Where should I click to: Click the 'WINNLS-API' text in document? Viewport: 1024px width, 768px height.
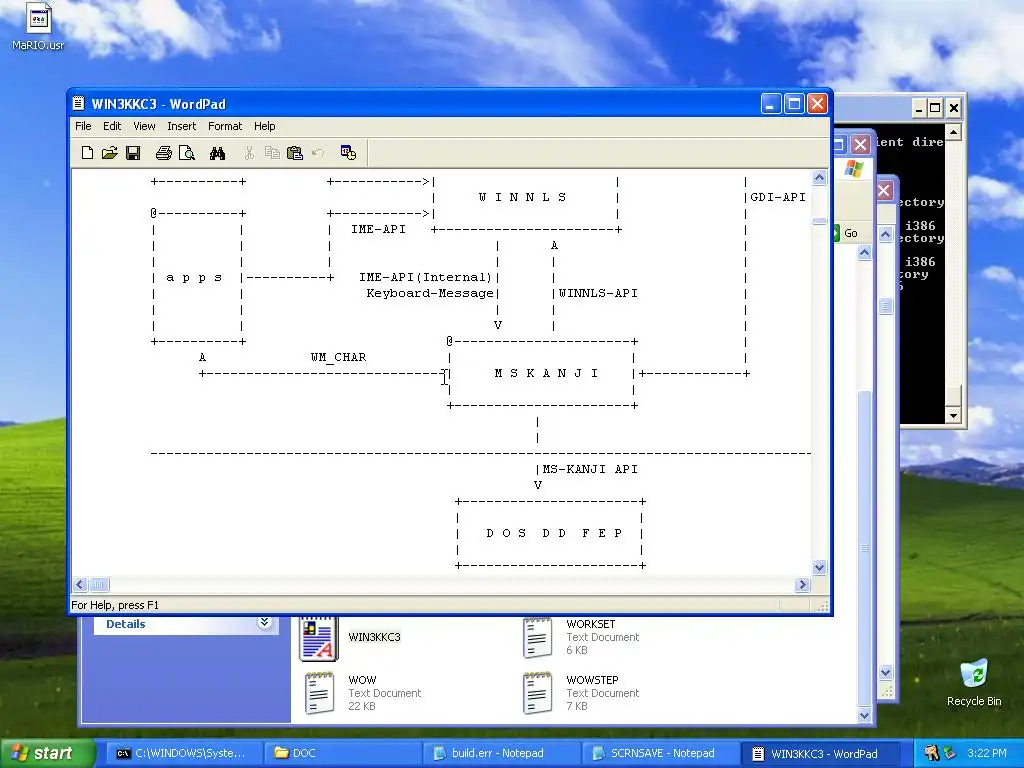click(598, 293)
